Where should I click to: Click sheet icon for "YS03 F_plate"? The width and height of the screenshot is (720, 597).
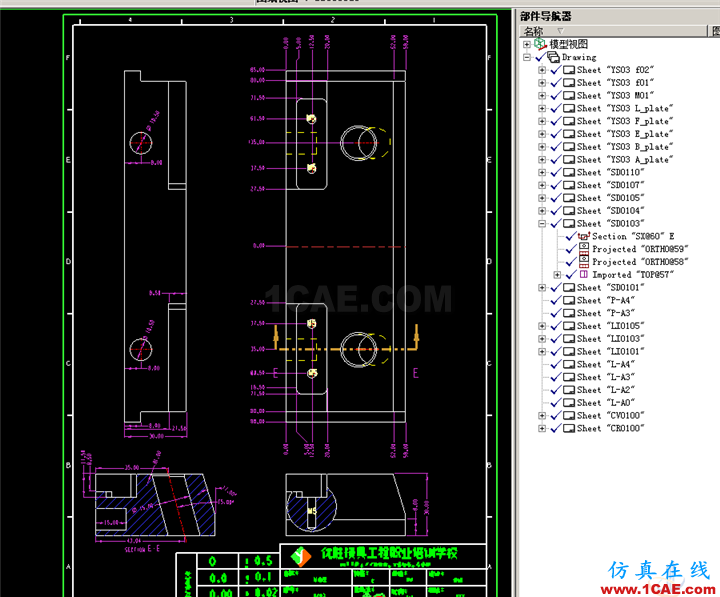[569, 121]
